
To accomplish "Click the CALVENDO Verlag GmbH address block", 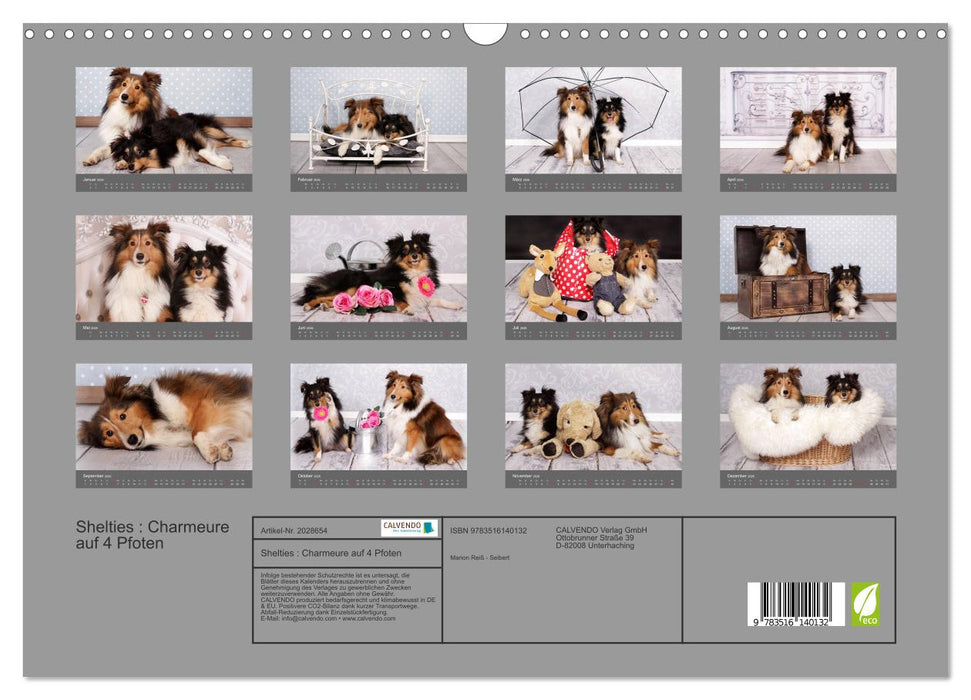I will pos(600,538).
